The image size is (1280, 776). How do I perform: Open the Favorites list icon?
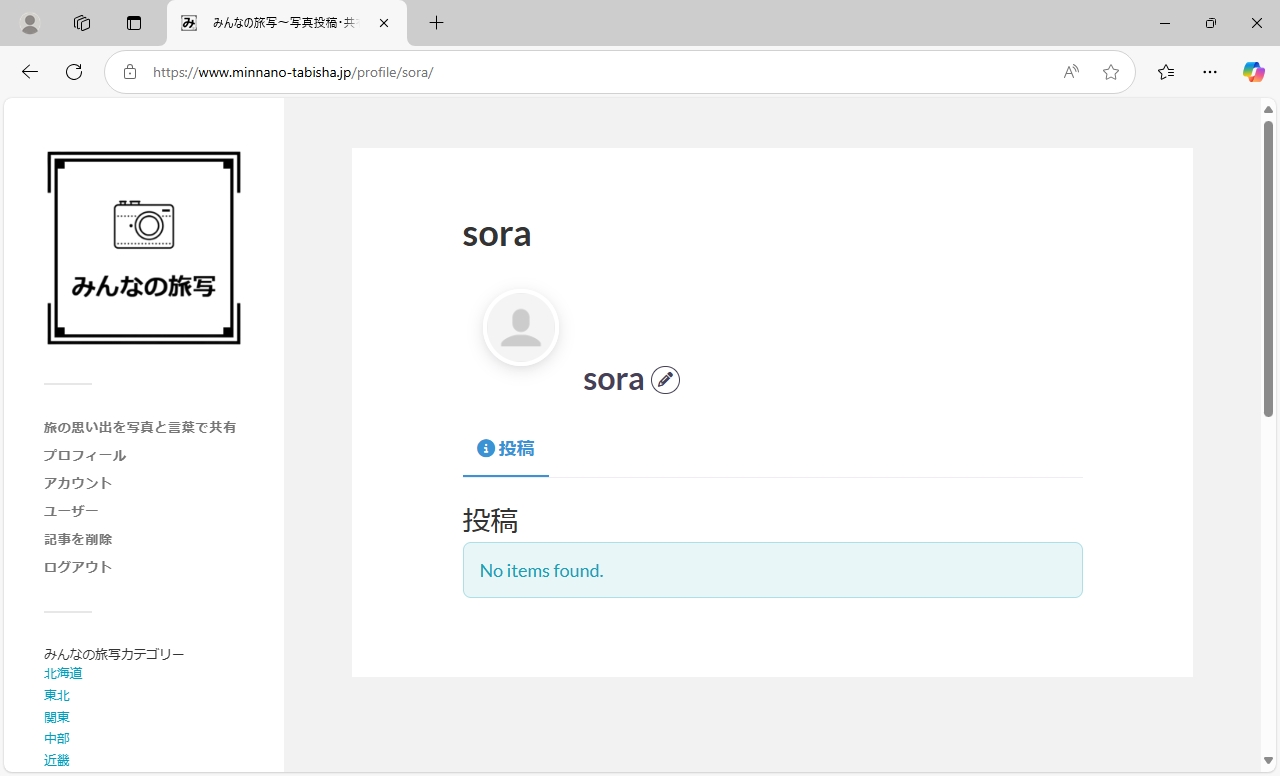1166,72
